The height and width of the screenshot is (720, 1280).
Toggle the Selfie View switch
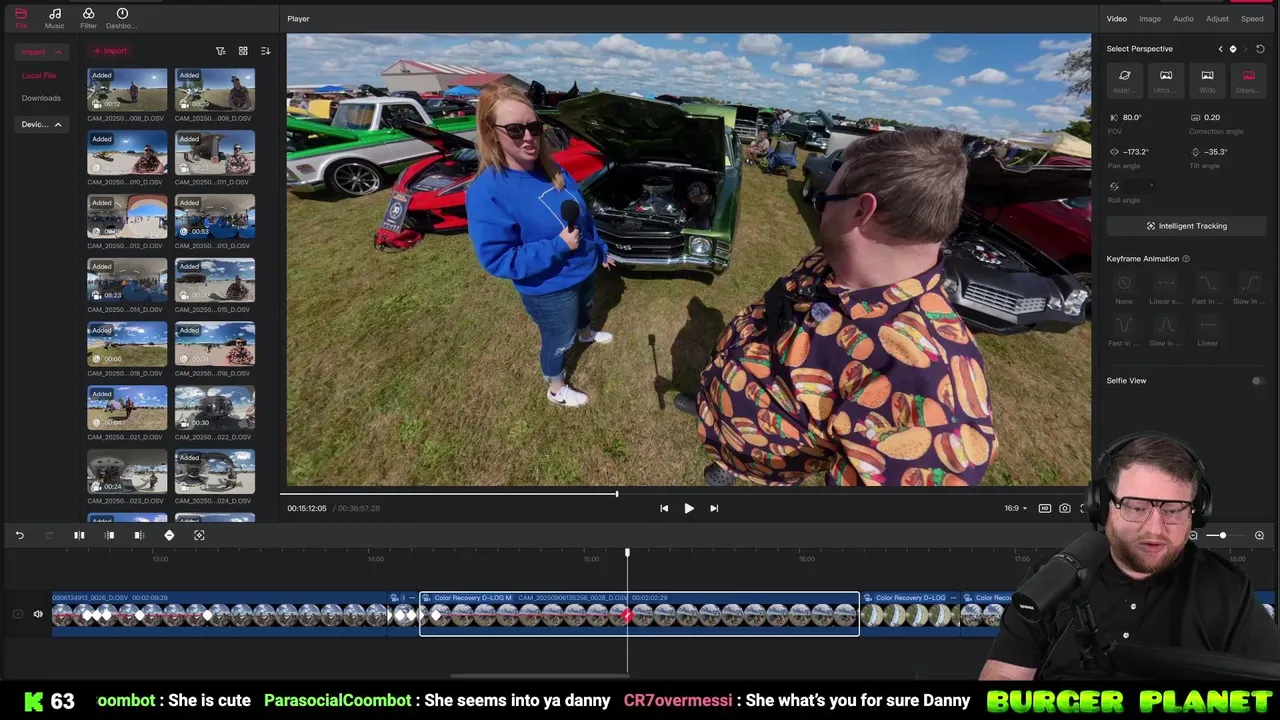(x=1258, y=381)
